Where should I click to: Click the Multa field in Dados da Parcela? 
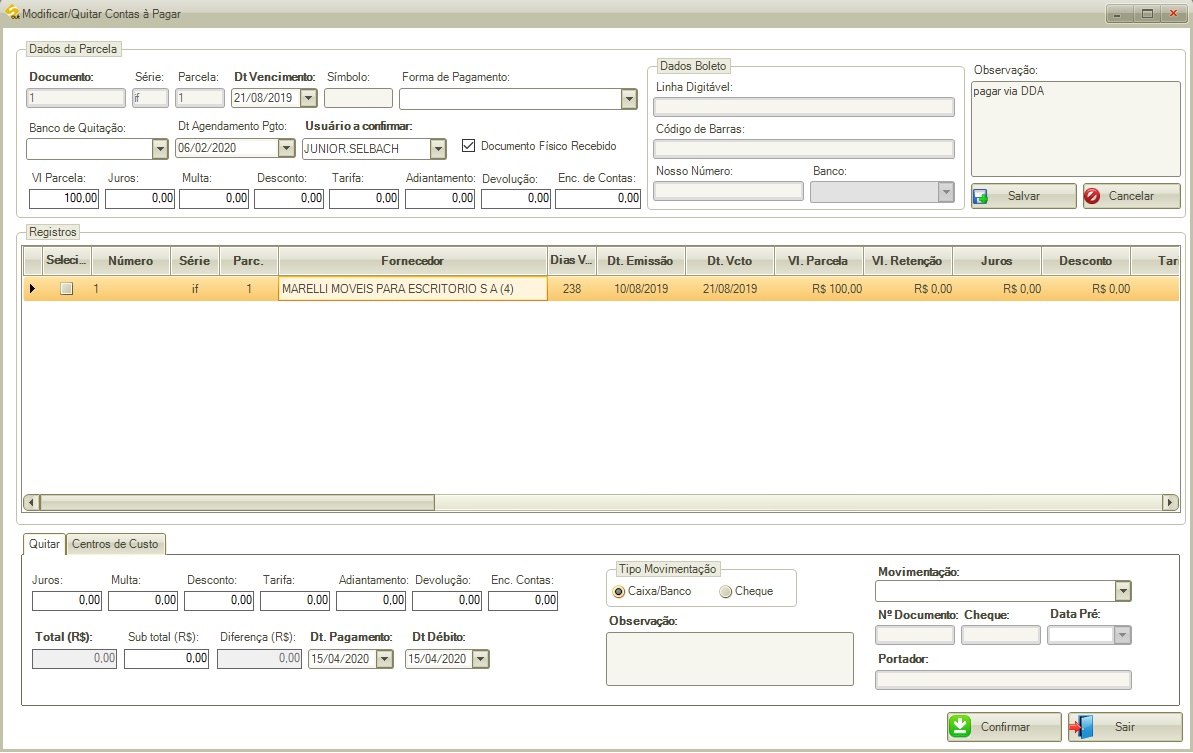click(214, 199)
